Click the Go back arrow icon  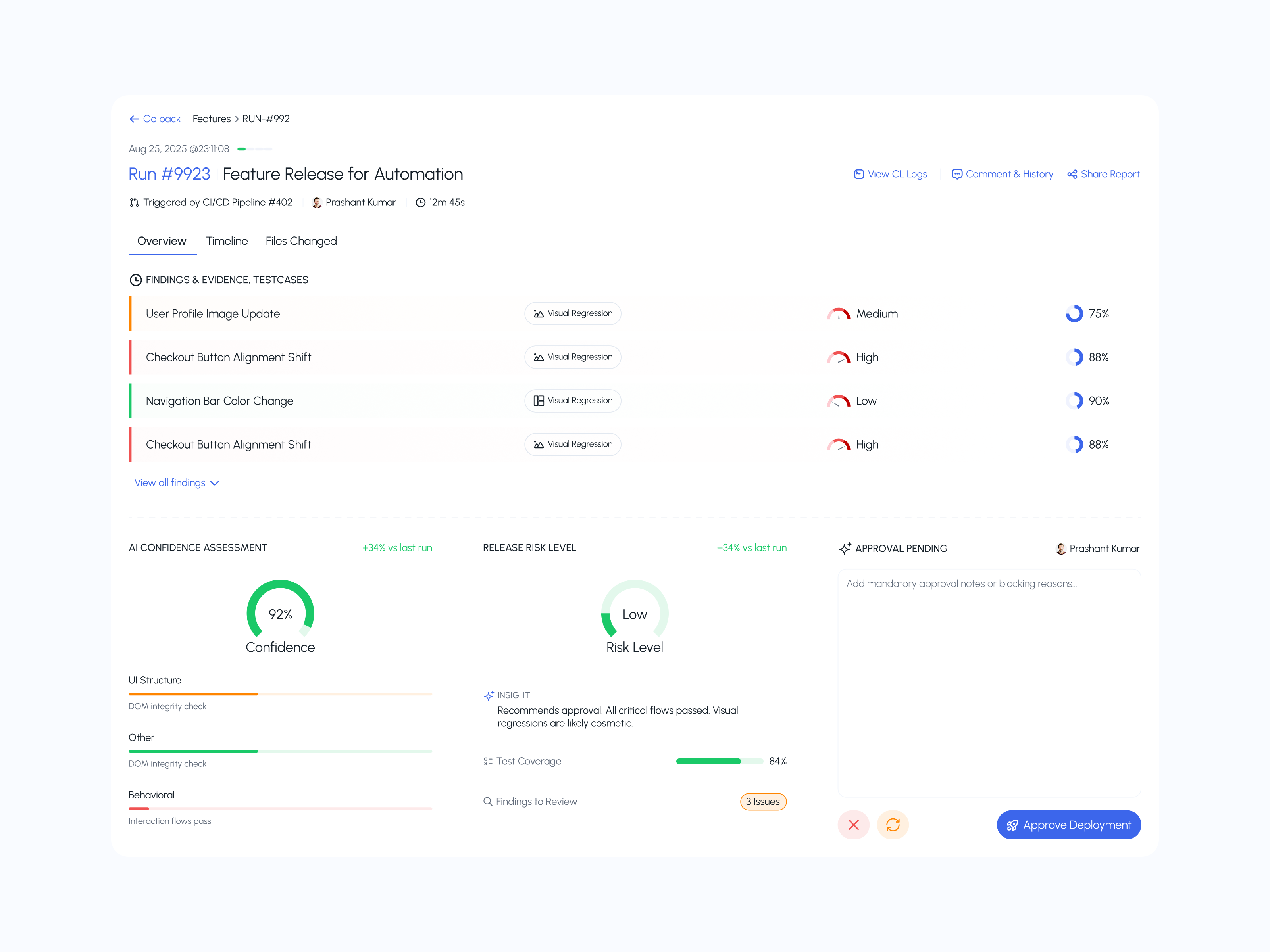pyautogui.click(x=134, y=119)
